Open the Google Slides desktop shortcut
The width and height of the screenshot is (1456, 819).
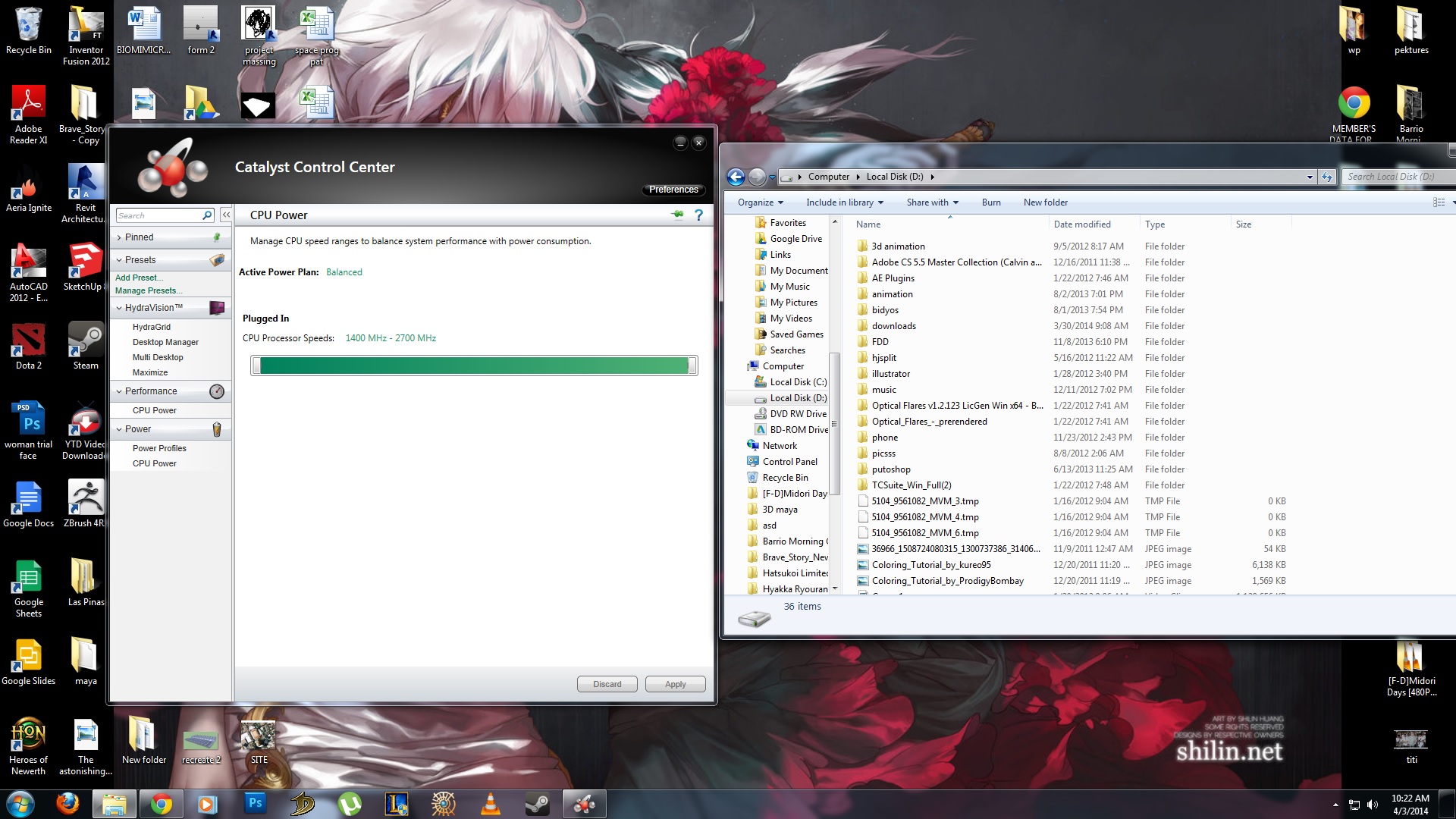(x=28, y=661)
